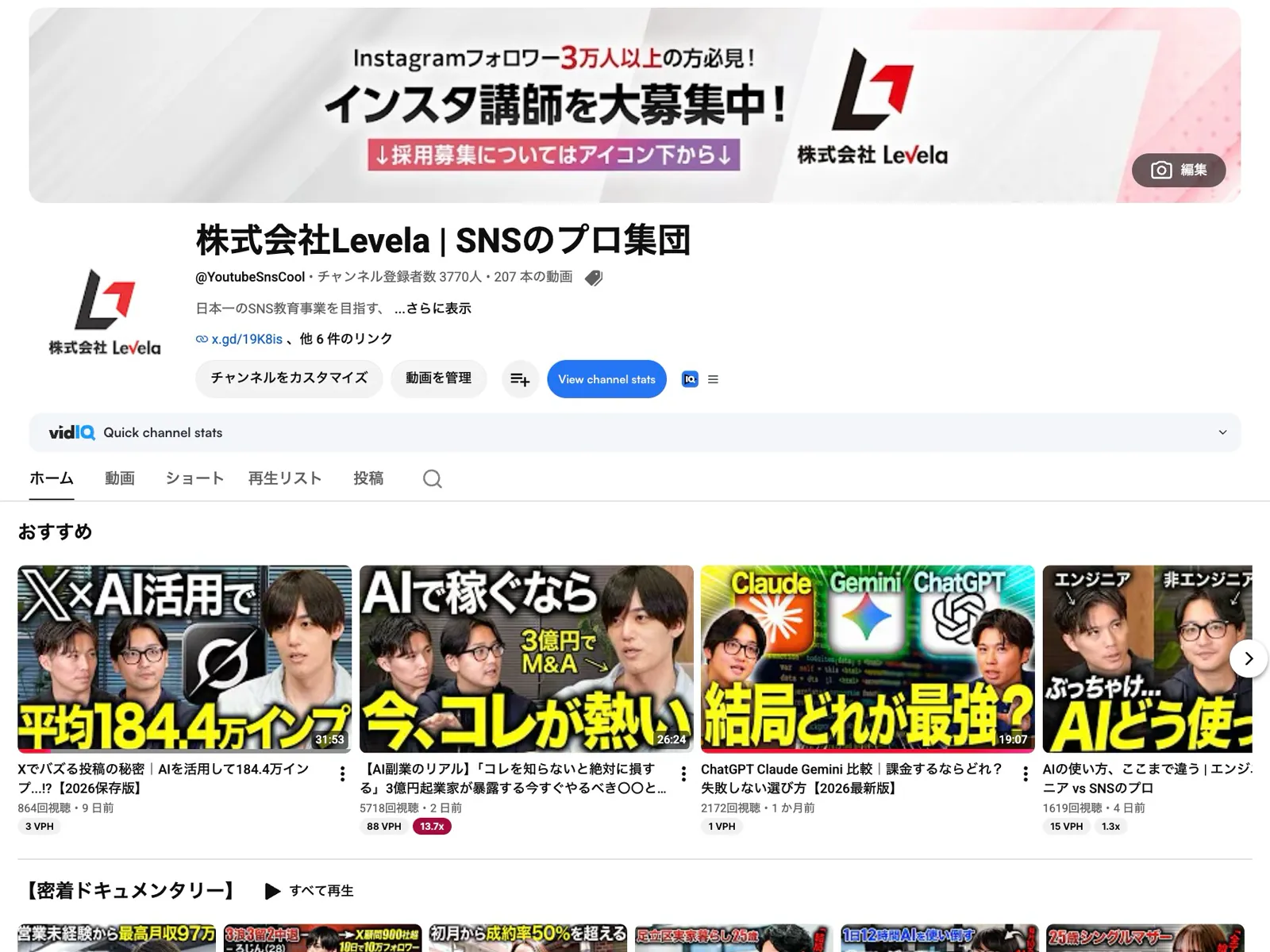Screen dimensions: 1270x952
Task: Click the 2172回視聴・1 か月前 text
Action: [757, 808]
